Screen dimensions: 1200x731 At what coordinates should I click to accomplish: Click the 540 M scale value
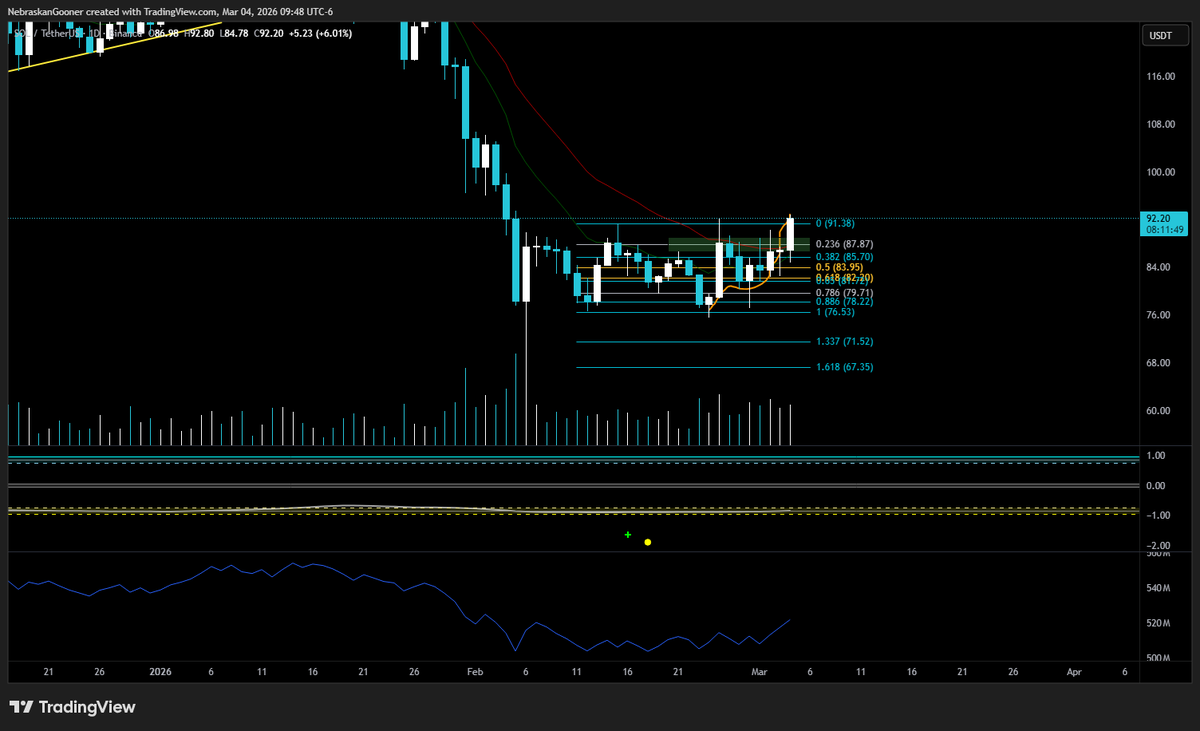tap(1160, 588)
